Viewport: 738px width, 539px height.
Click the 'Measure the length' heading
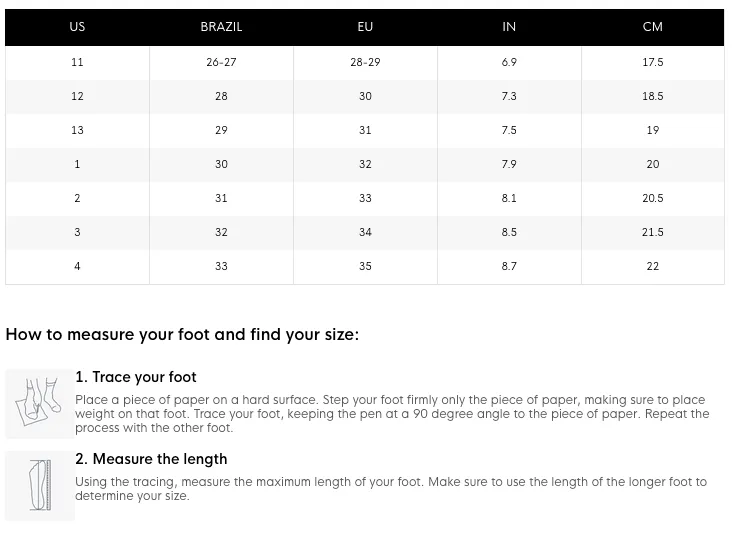(x=151, y=459)
